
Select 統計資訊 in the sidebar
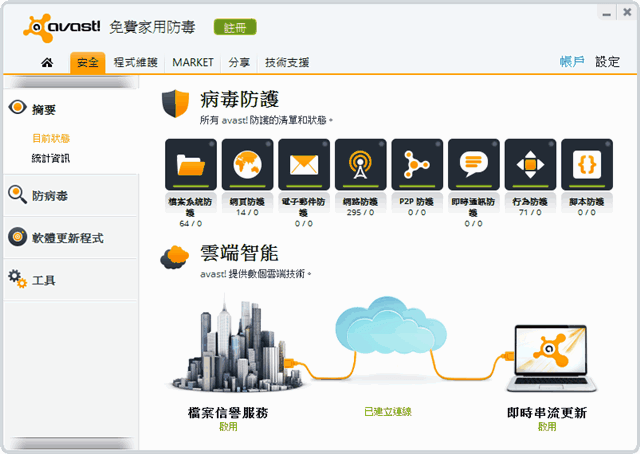51,158
